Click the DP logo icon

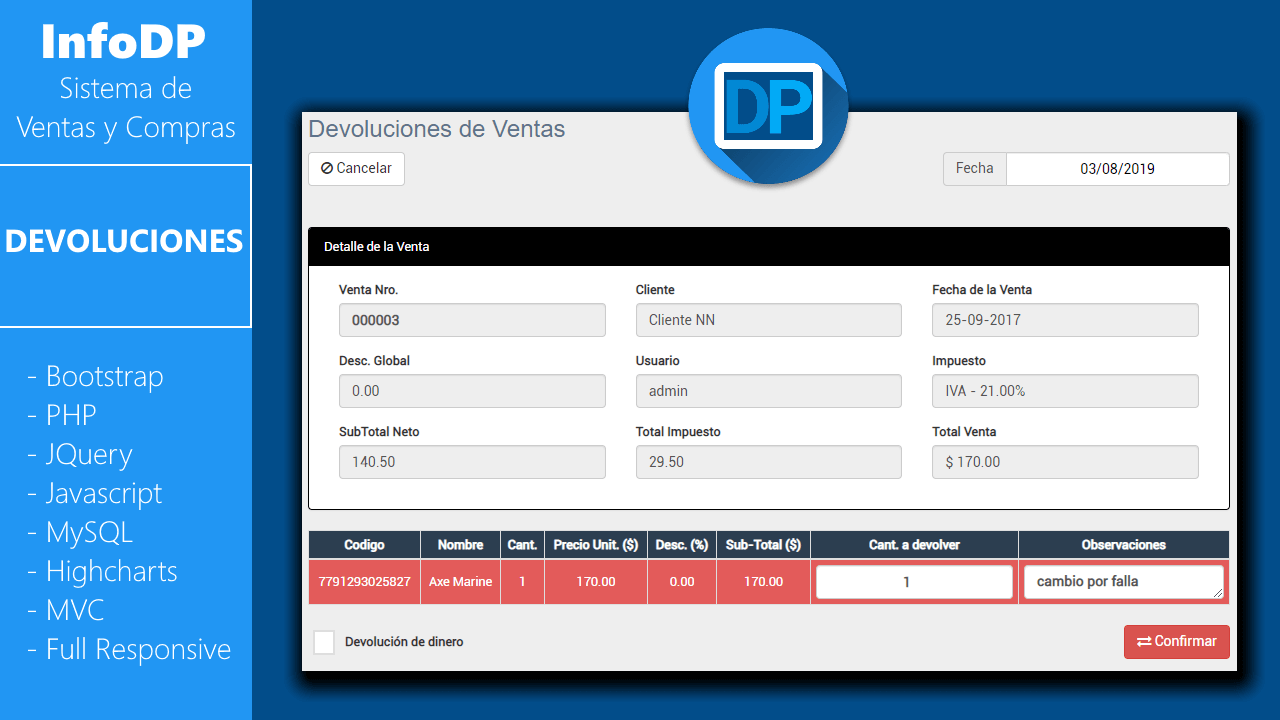click(x=768, y=106)
